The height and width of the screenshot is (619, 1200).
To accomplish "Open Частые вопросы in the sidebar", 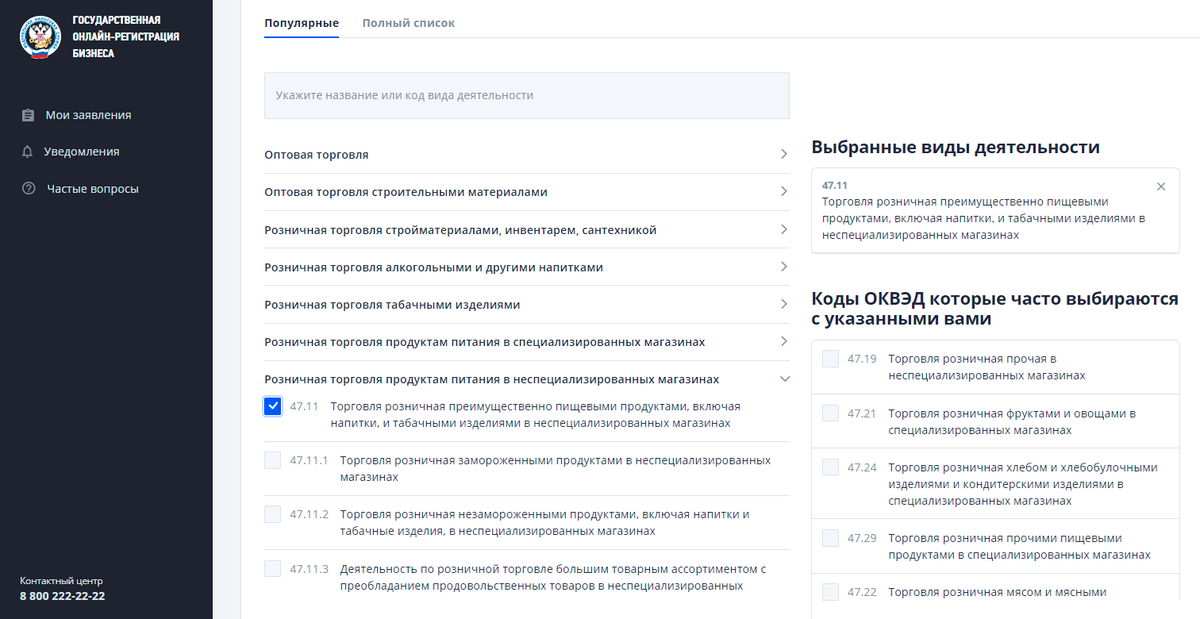I will point(93,189).
